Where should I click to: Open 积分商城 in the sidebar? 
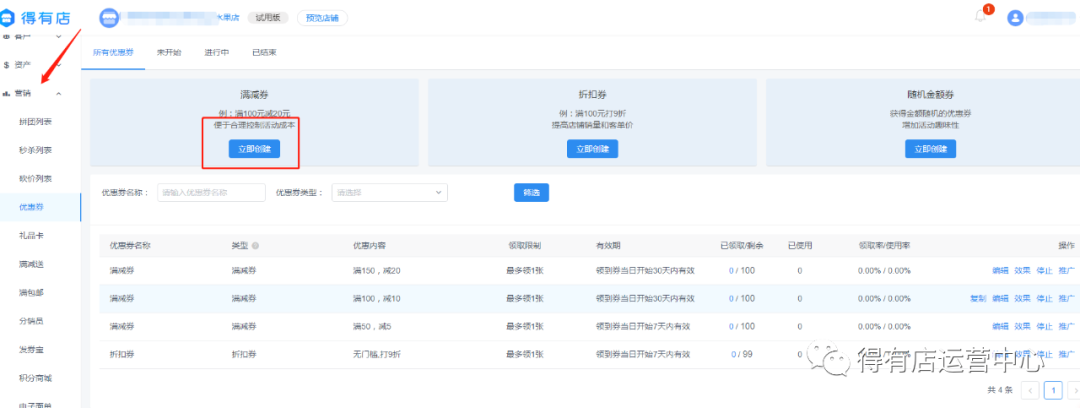(x=36, y=378)
